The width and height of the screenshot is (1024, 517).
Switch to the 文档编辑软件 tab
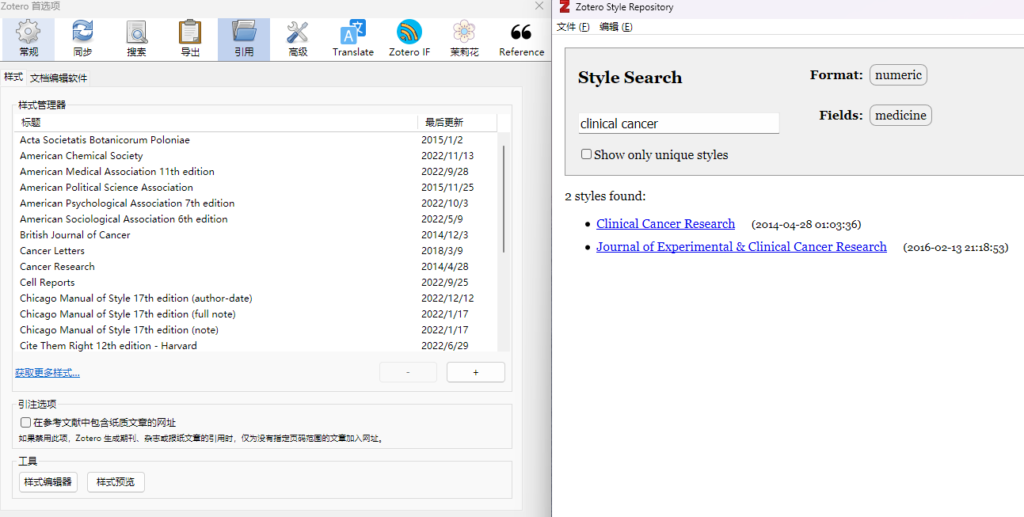tap(58, 78)
